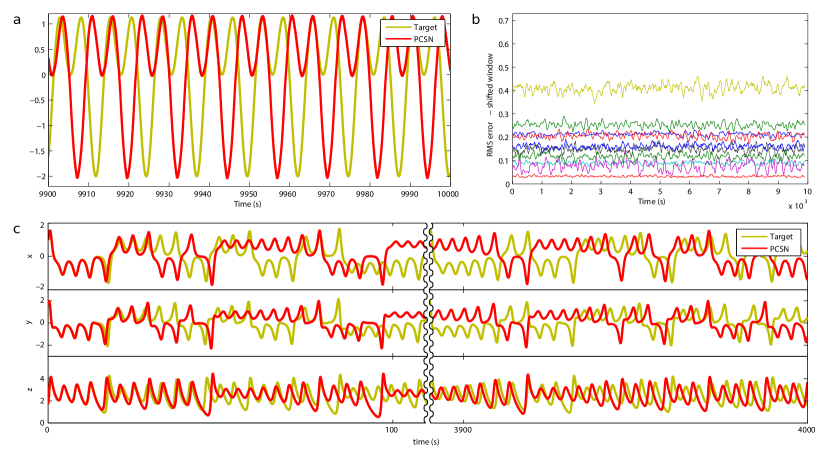830x476 pixels.
Task: Select the red PCSN line sample in panel a legend
Action: tap(397, 40)
